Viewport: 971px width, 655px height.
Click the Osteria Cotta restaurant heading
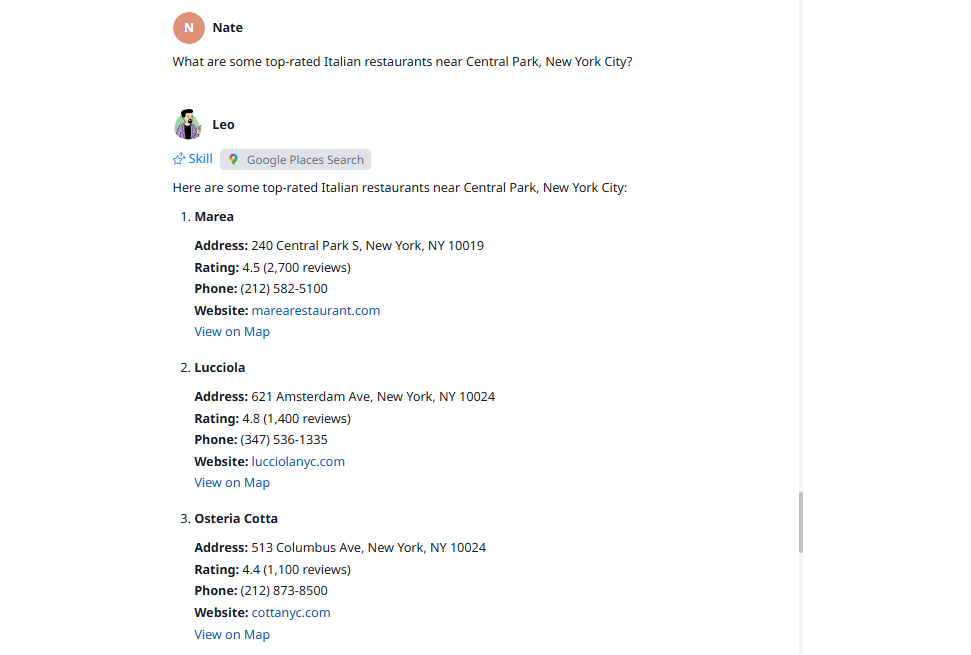236,519
